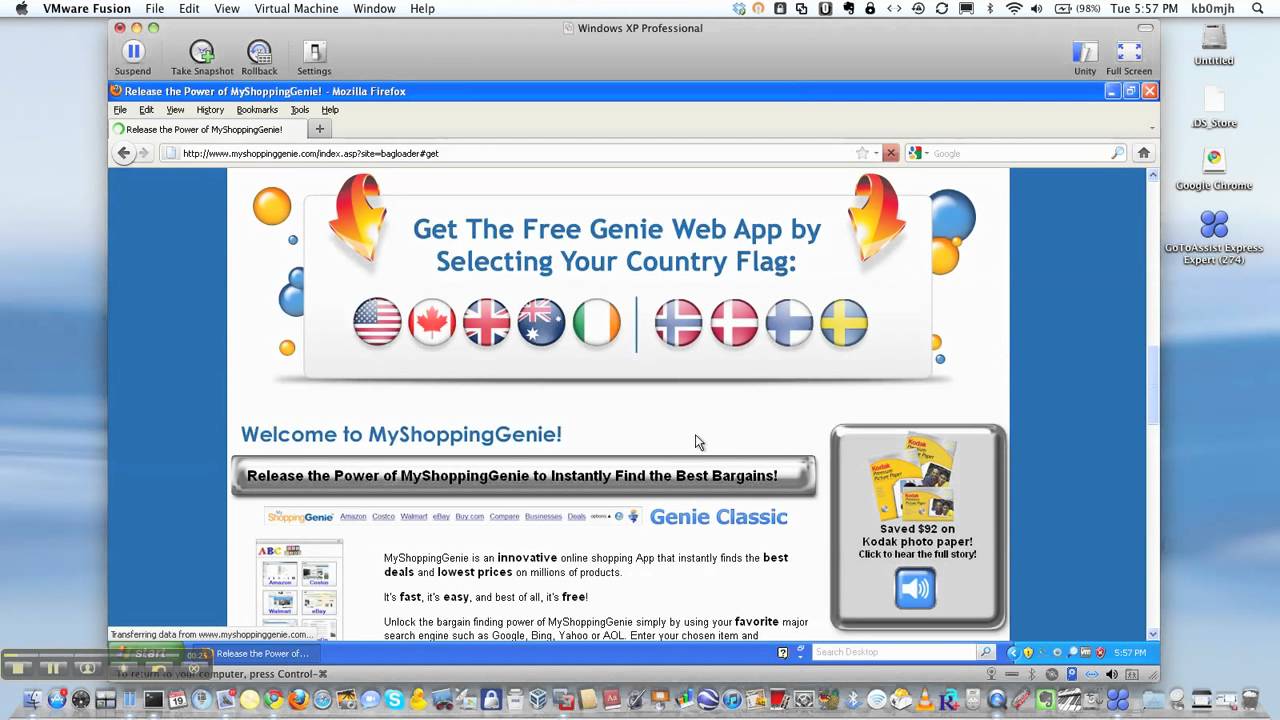Screen dimensions: 1280x720
Task: Click the username kb0mjh in menu bar
Action: pyautogui.click(x=1213, y=8)
